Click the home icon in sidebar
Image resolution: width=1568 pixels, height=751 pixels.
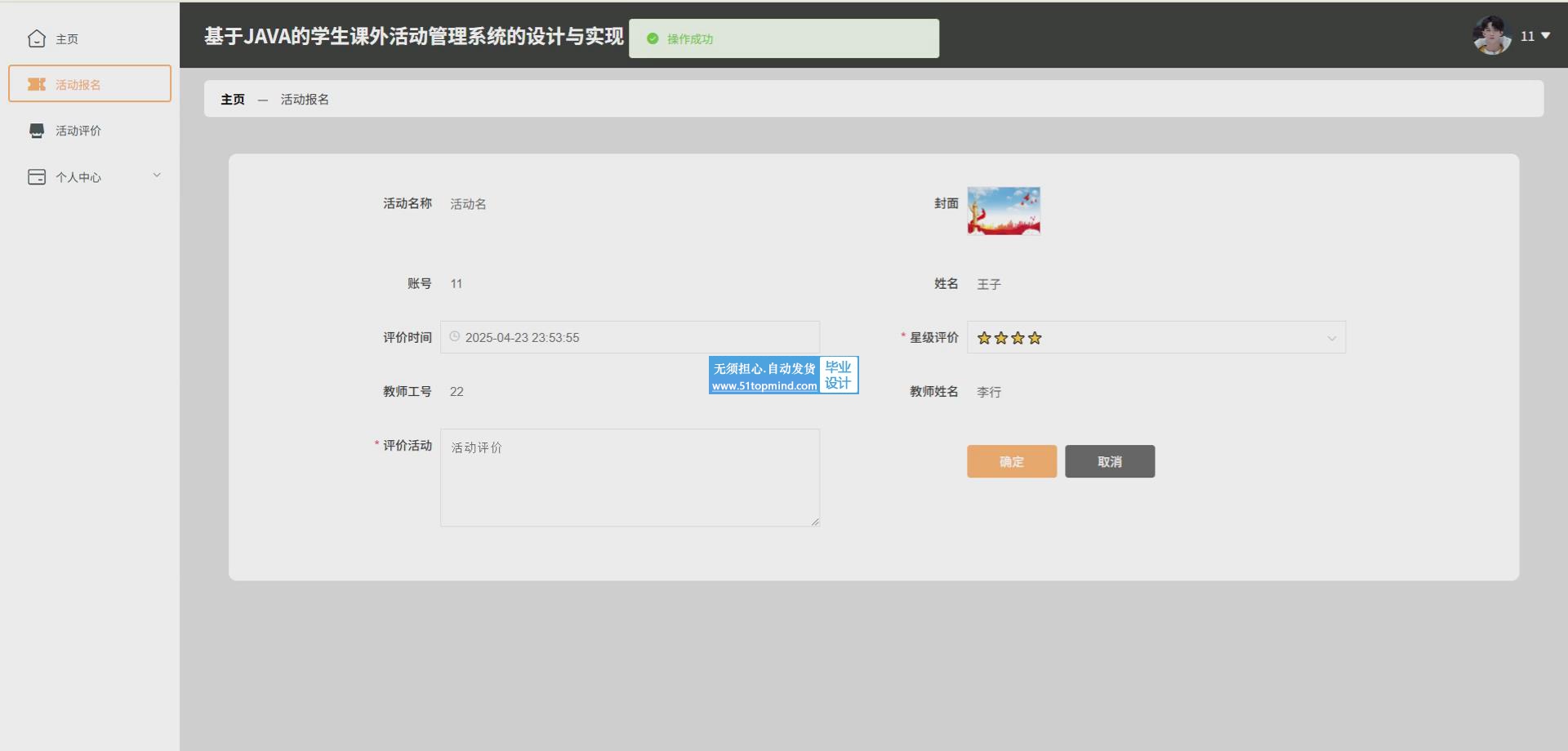pyautogui.click(x=37, y=38)
